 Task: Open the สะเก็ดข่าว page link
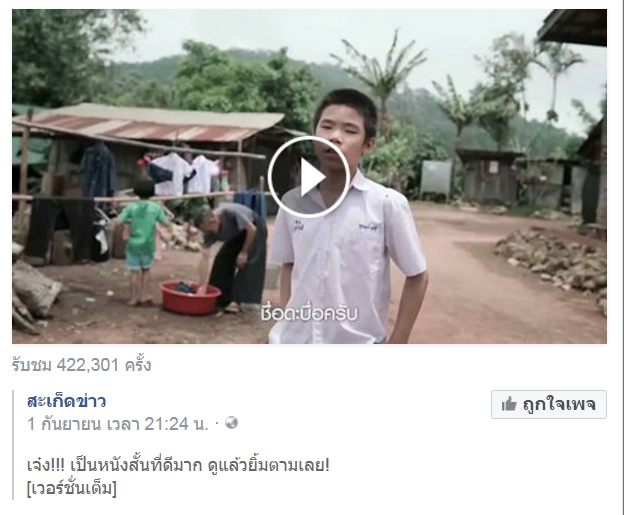(x=66, y=401)
